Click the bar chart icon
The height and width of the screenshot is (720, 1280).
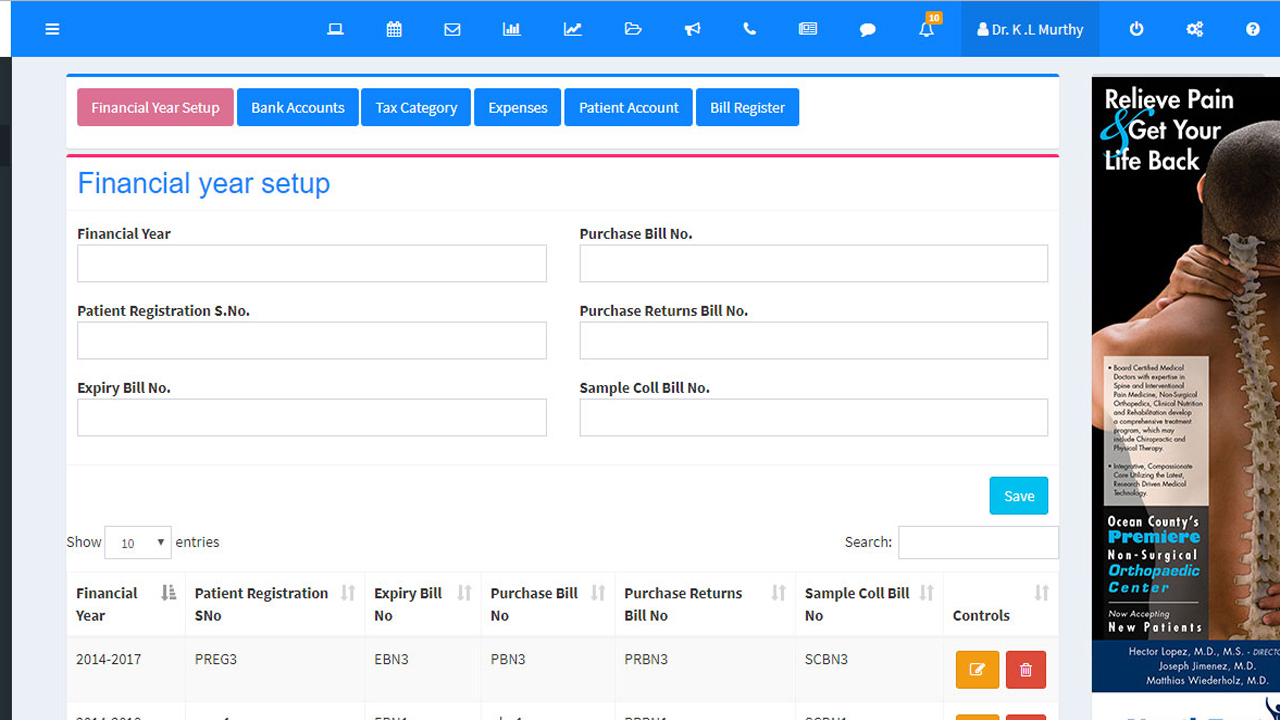(x=511, y=29)
